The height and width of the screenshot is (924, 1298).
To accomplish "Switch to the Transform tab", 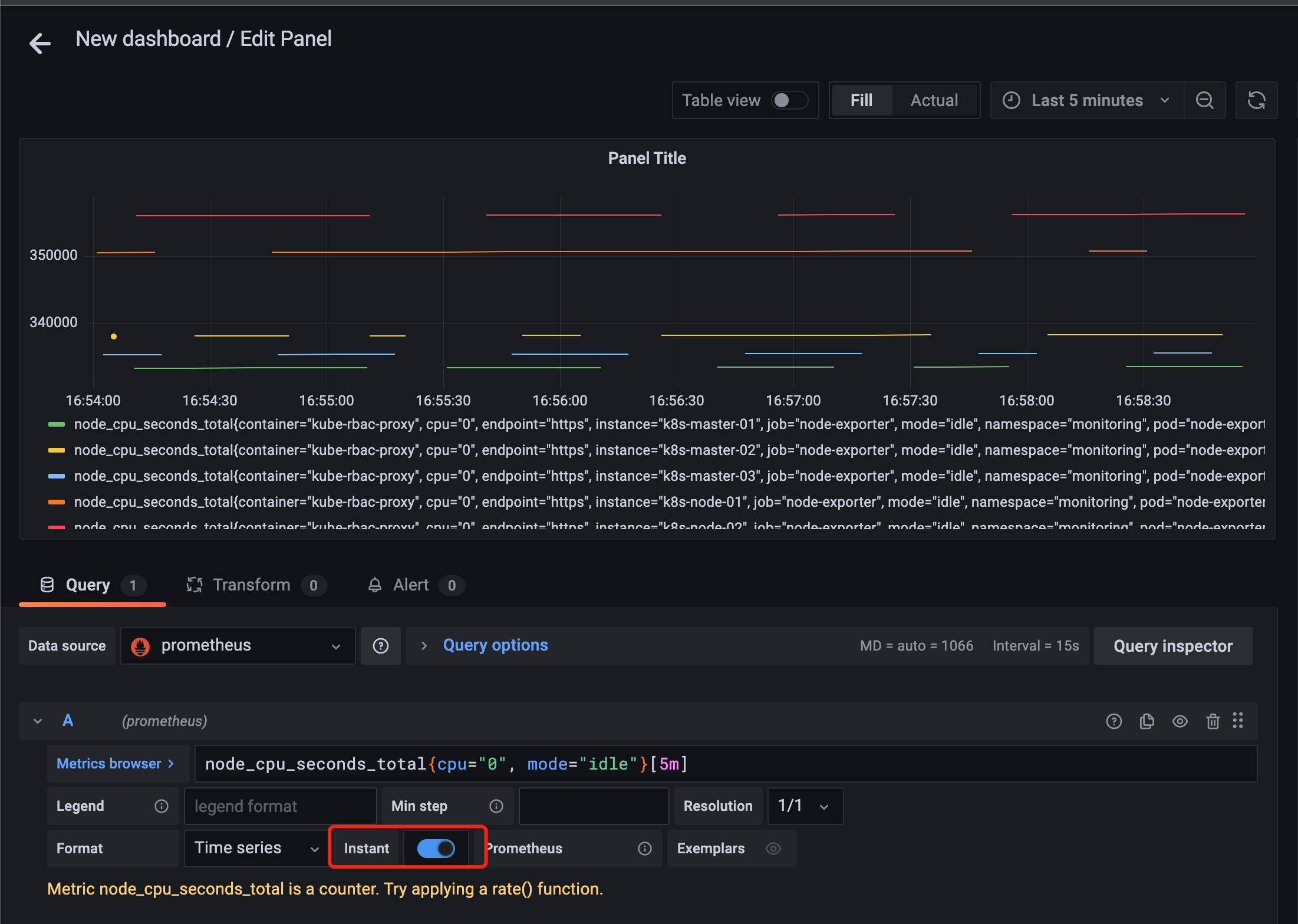I will pos(256,585).
